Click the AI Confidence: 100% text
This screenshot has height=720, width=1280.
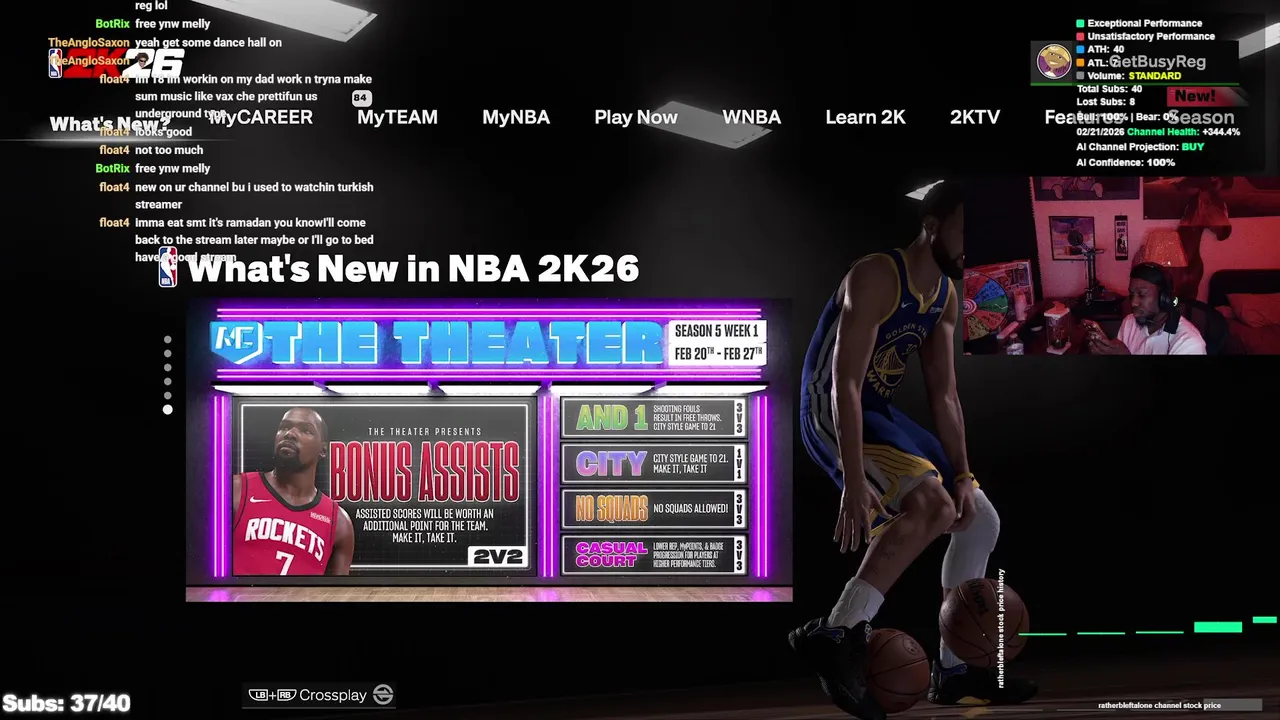(1126, 162)
